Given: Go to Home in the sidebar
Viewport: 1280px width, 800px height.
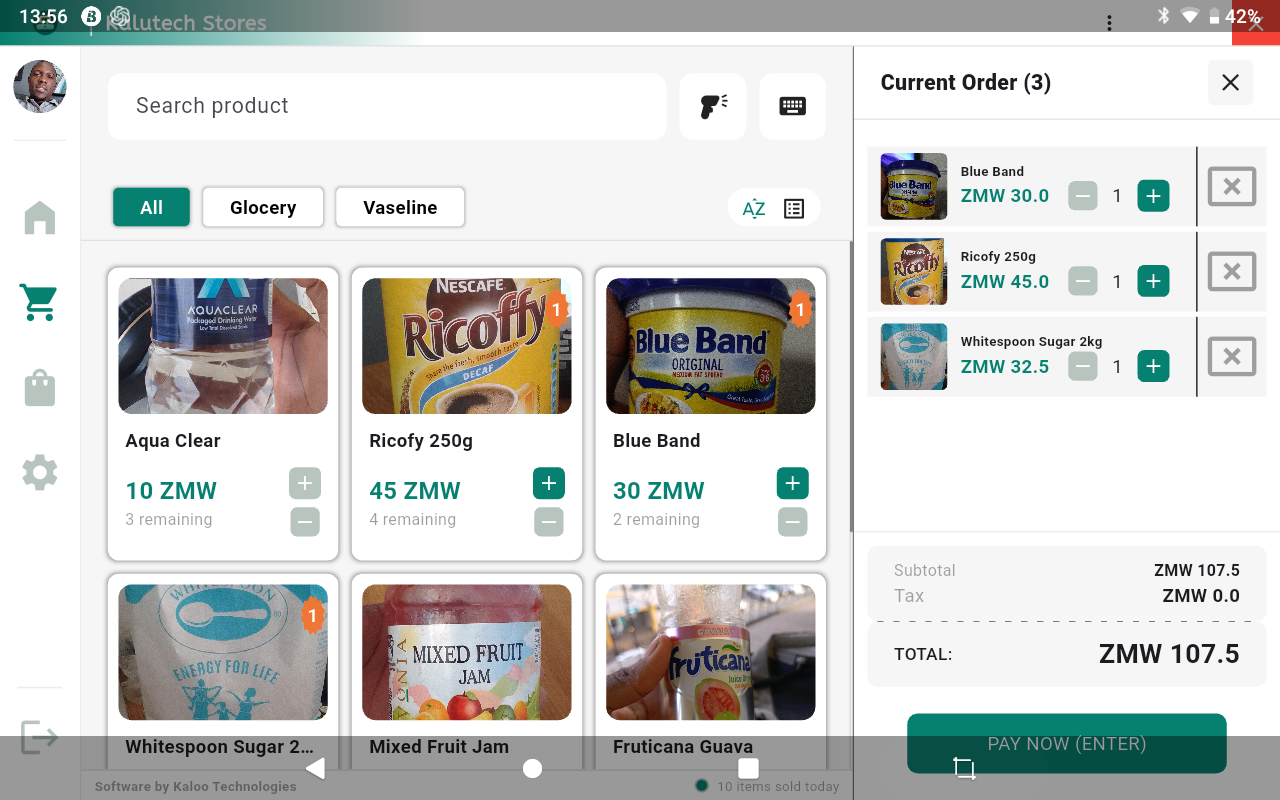Looking at the screenshot, I should click(40, 217).
